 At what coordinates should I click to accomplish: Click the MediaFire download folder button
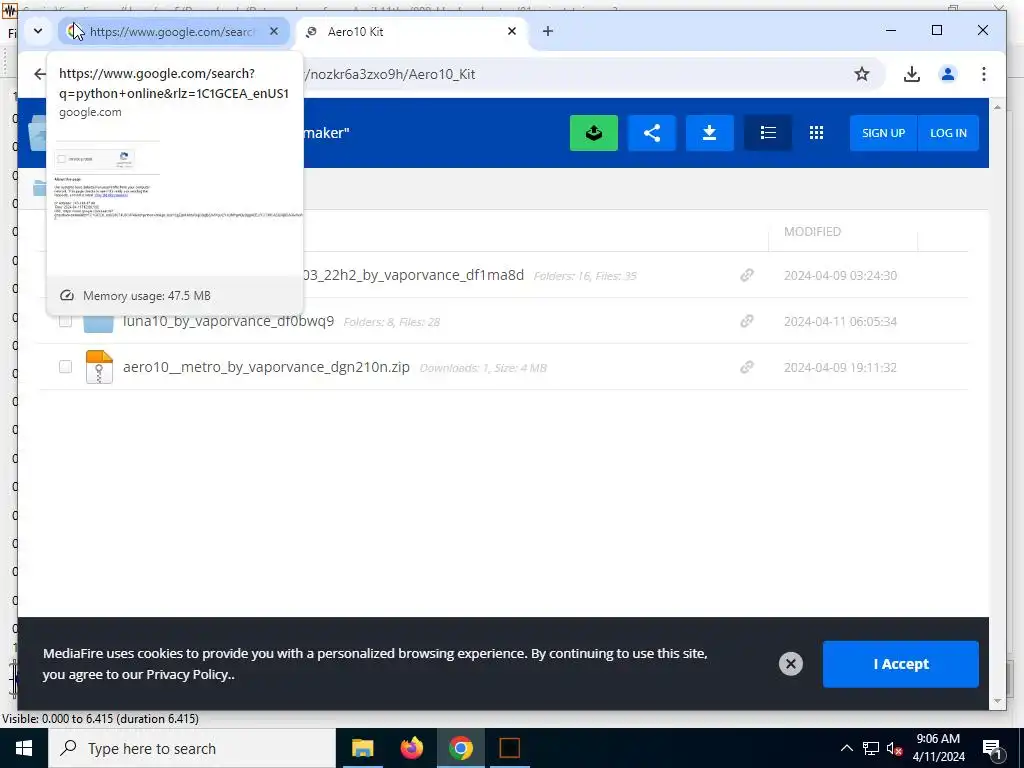point(709,133)
